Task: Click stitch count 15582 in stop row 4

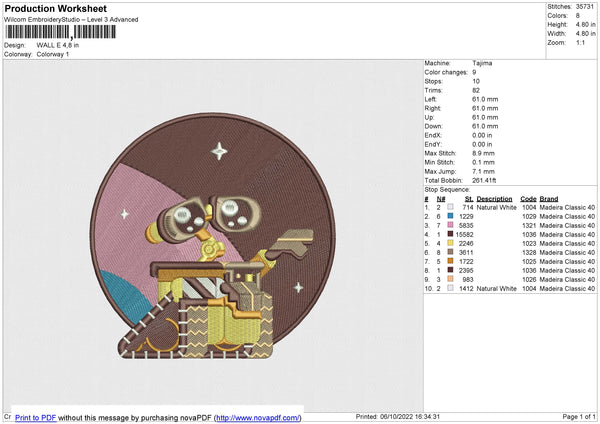Action: (x=465, y=234)
